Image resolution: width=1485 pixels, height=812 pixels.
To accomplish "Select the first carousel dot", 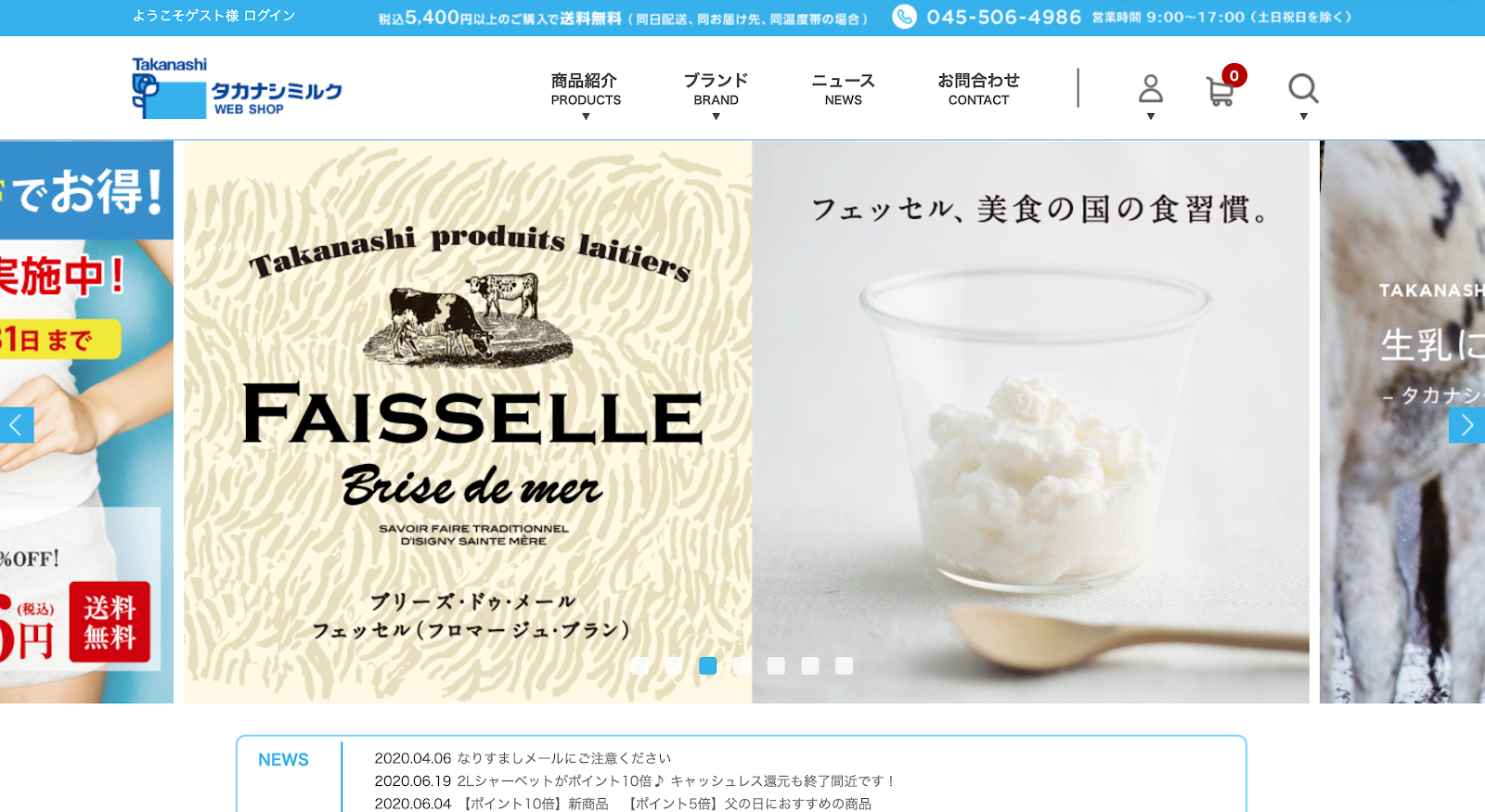I will [x=639, y=665].
